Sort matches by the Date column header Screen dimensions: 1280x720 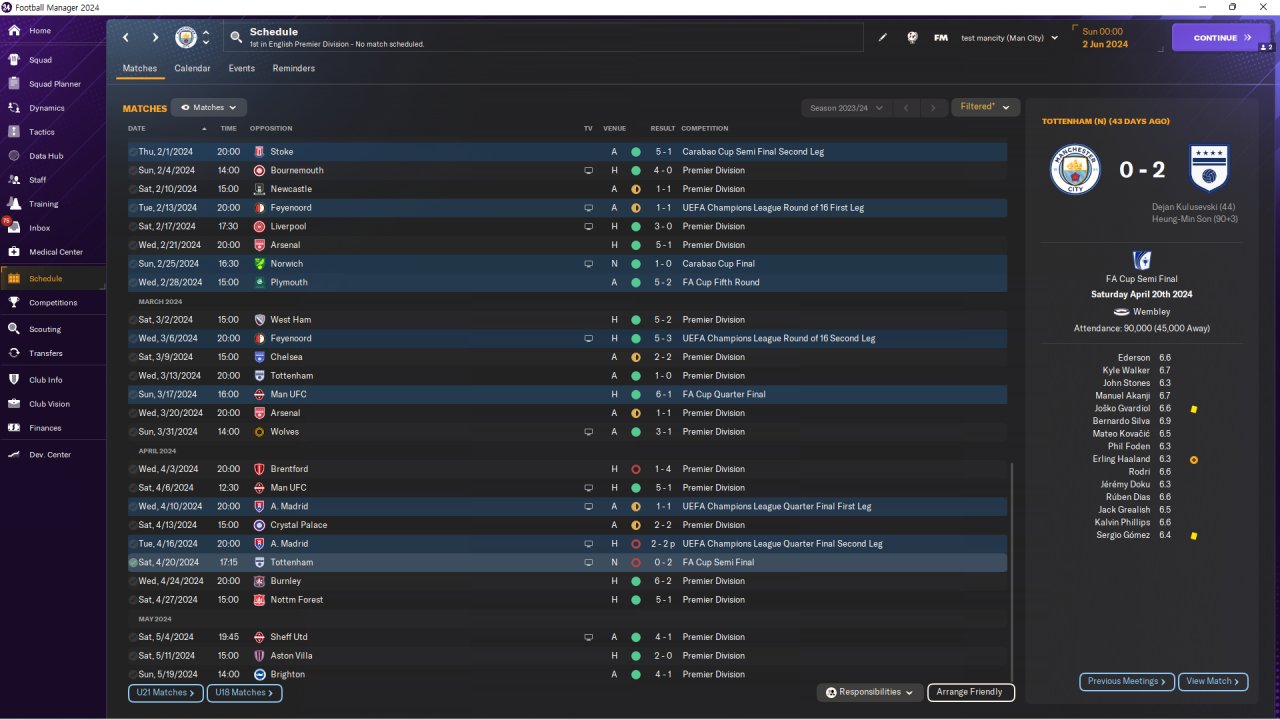(x=137, y=128)
